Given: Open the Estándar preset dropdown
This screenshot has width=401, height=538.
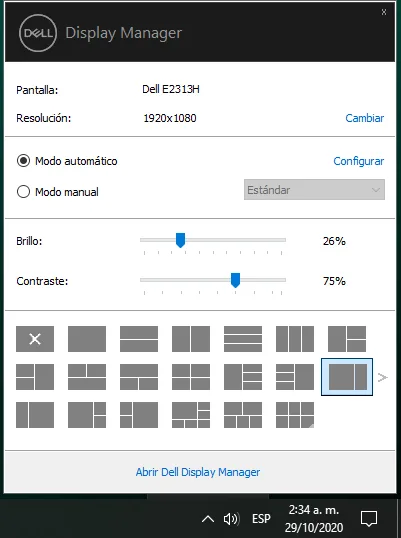Looking at the screenshot, I should 314,189.
